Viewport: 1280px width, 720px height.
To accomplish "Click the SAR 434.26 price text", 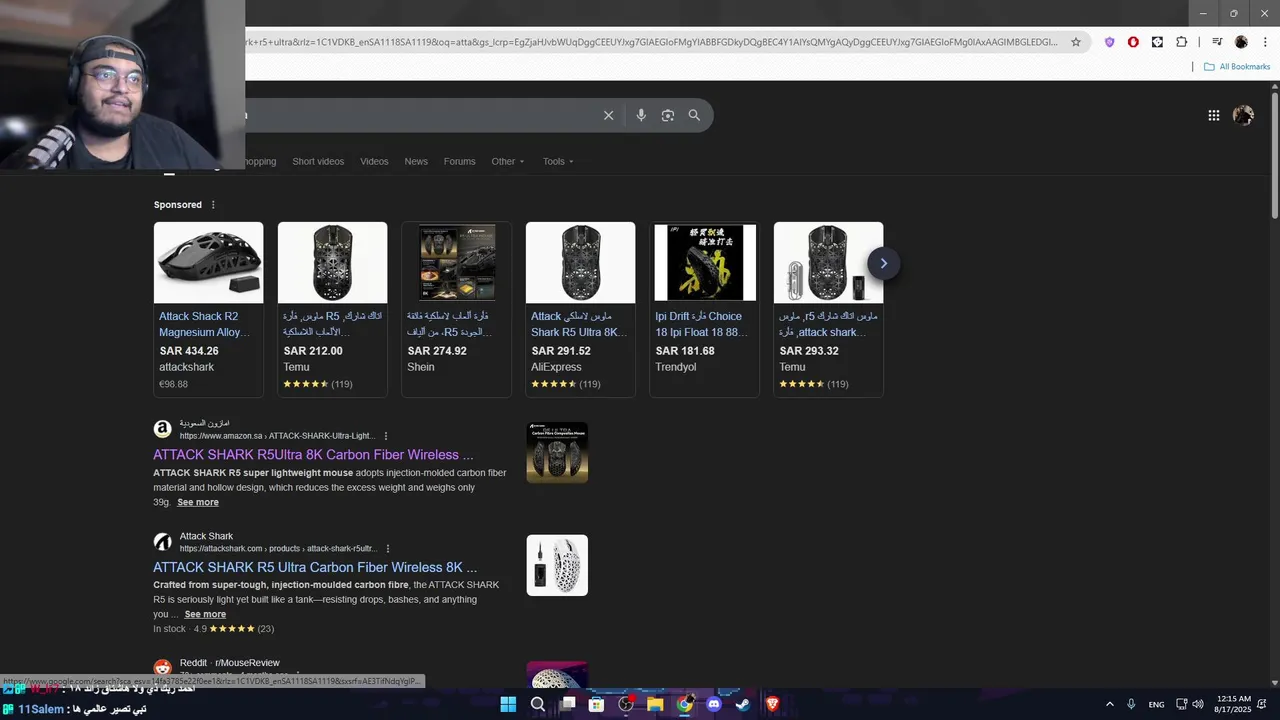I will click(189, 351).
